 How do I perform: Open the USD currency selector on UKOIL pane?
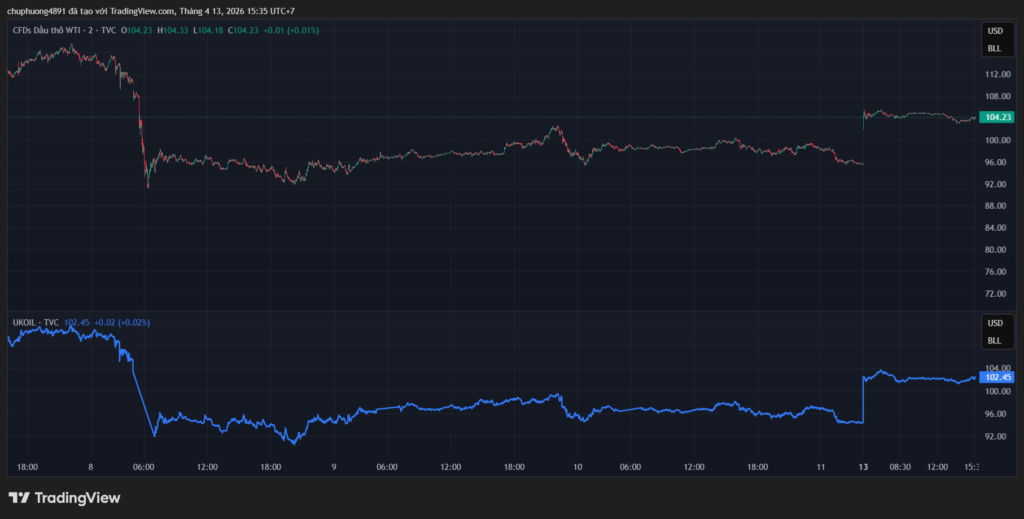(x=994, y=324)
